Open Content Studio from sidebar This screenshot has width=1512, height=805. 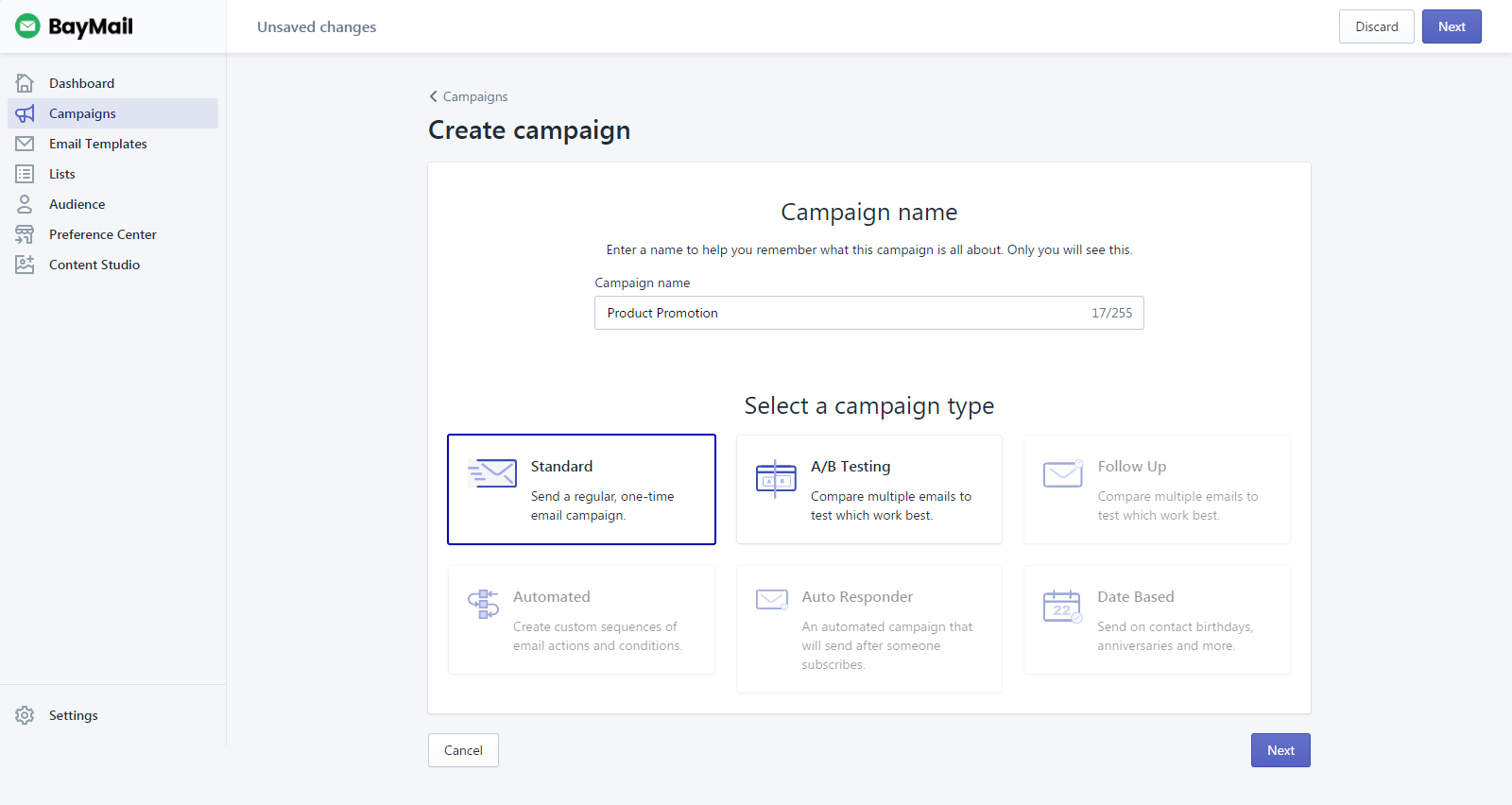[x=94, y=265]
